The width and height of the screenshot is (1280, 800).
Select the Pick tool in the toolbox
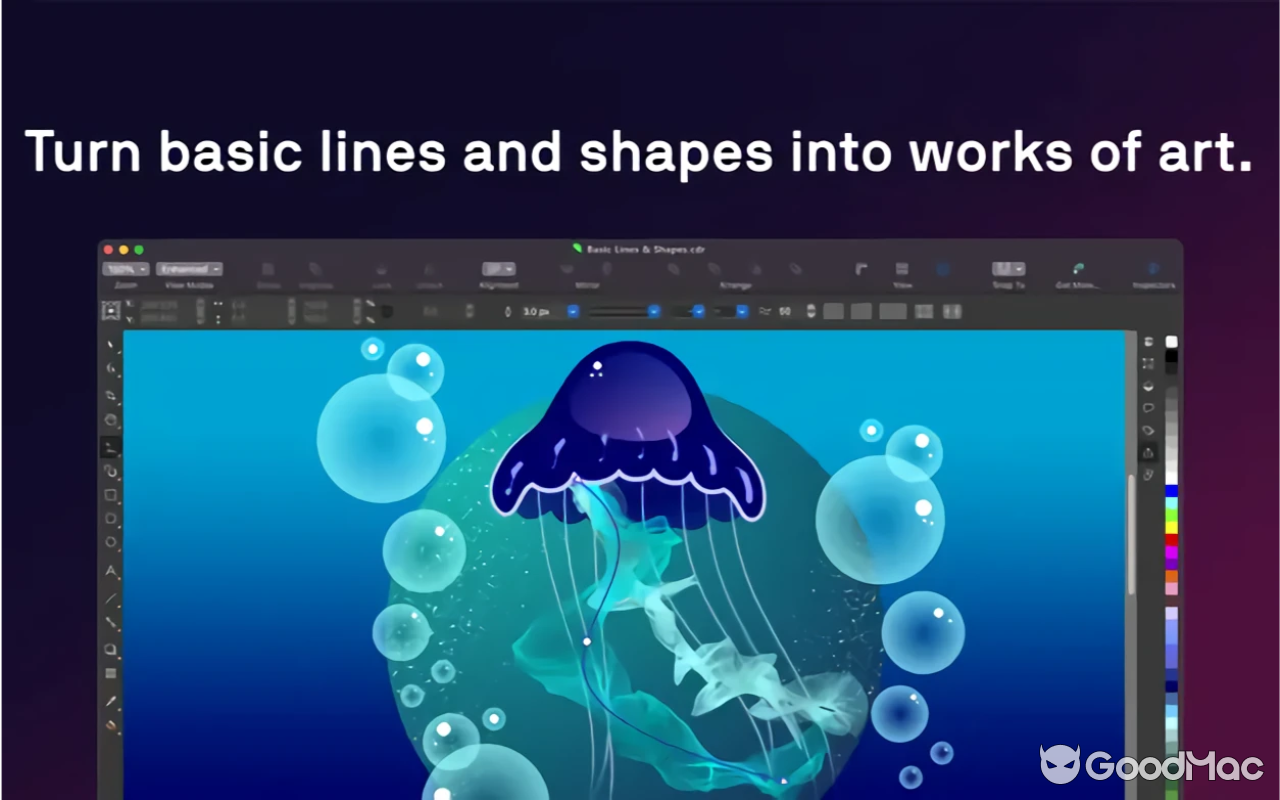pyautogui.click(x=110, y=343)
